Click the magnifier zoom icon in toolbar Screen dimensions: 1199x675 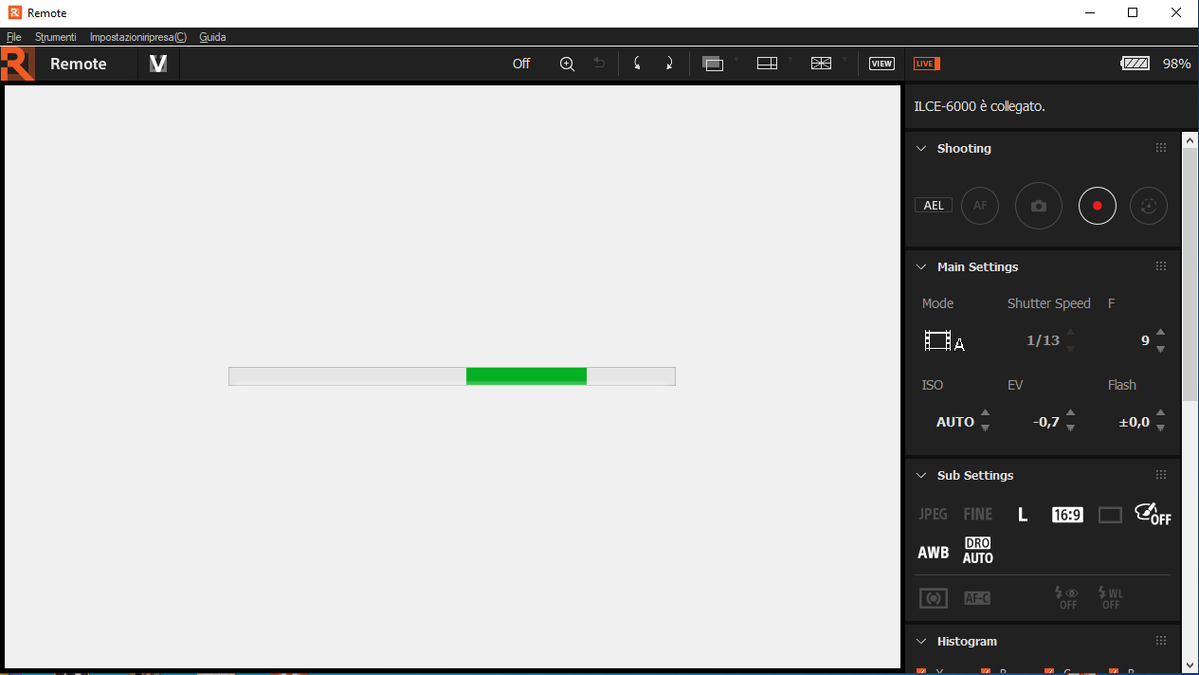tap(567, 64)
